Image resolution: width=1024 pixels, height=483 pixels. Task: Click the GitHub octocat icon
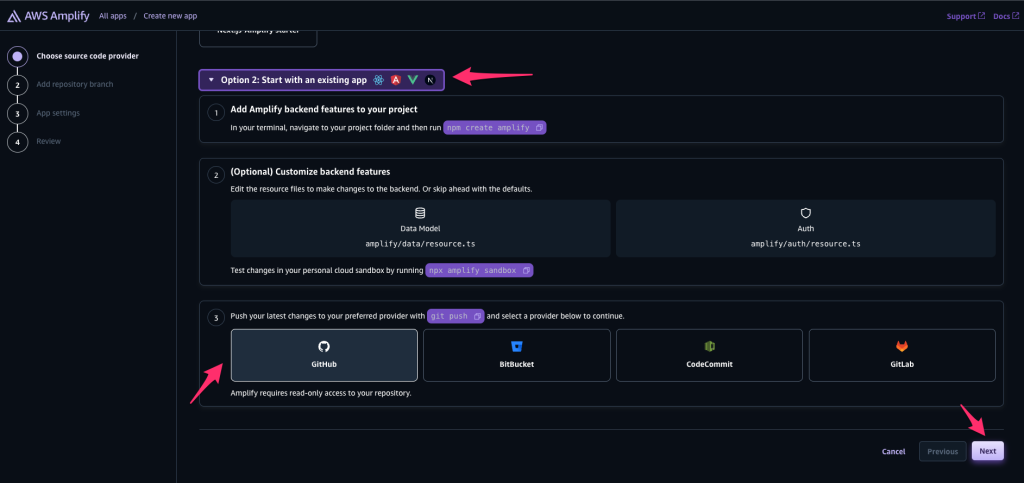click(x=324, y=347)
